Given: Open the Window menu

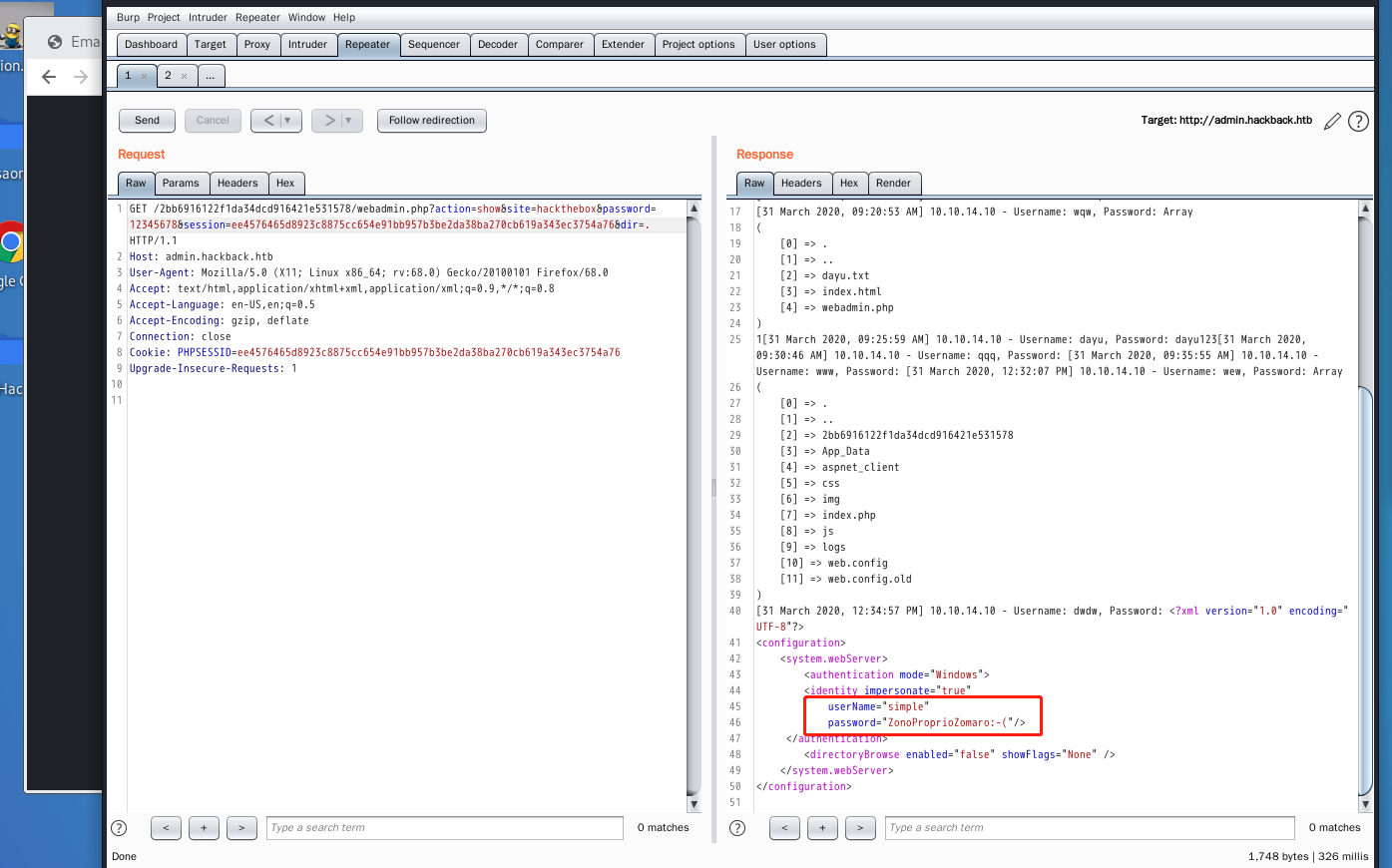Looking at the screenshot, I should 306,17.
